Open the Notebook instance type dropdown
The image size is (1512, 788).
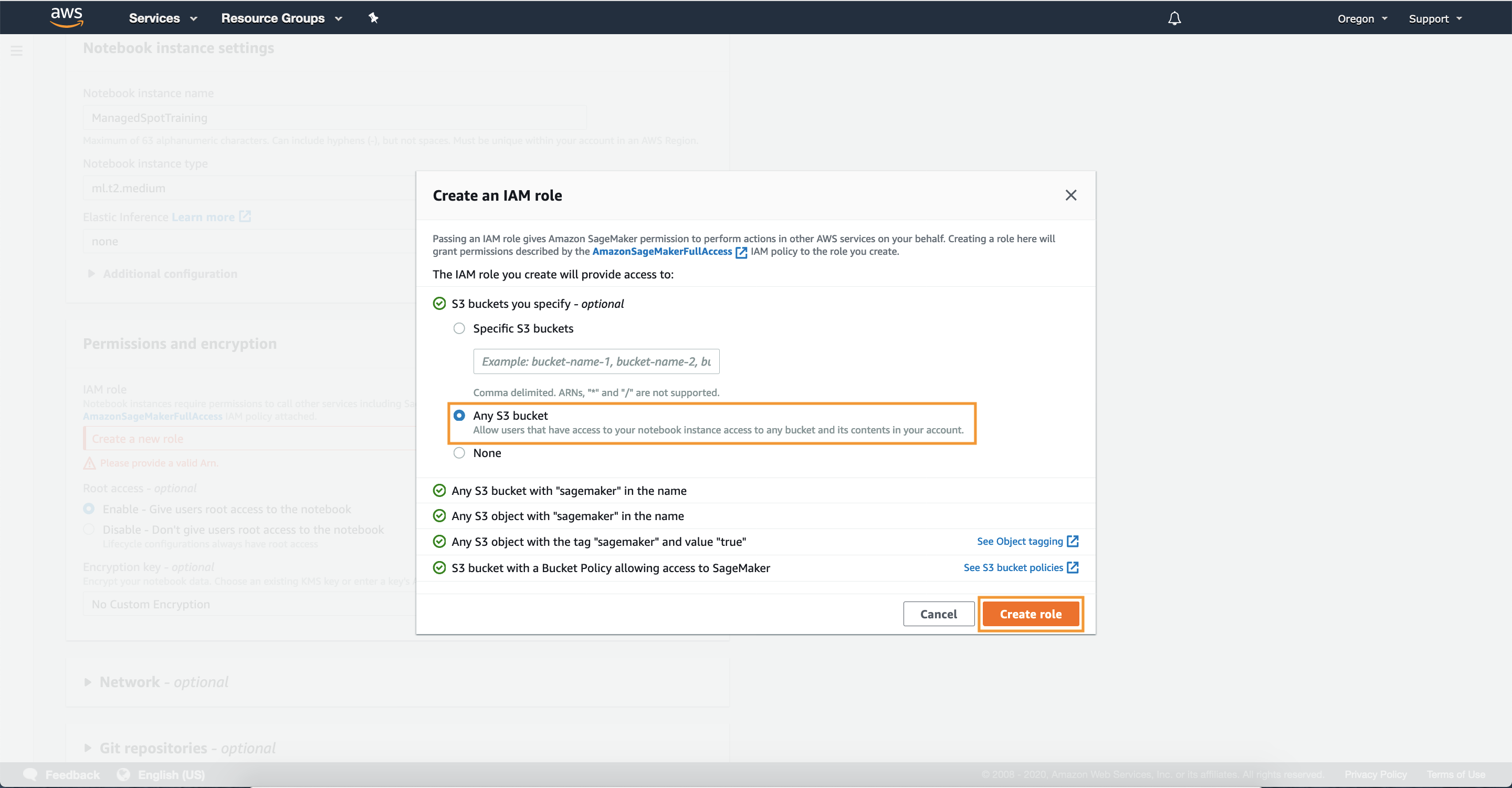[x=249, y=188]
